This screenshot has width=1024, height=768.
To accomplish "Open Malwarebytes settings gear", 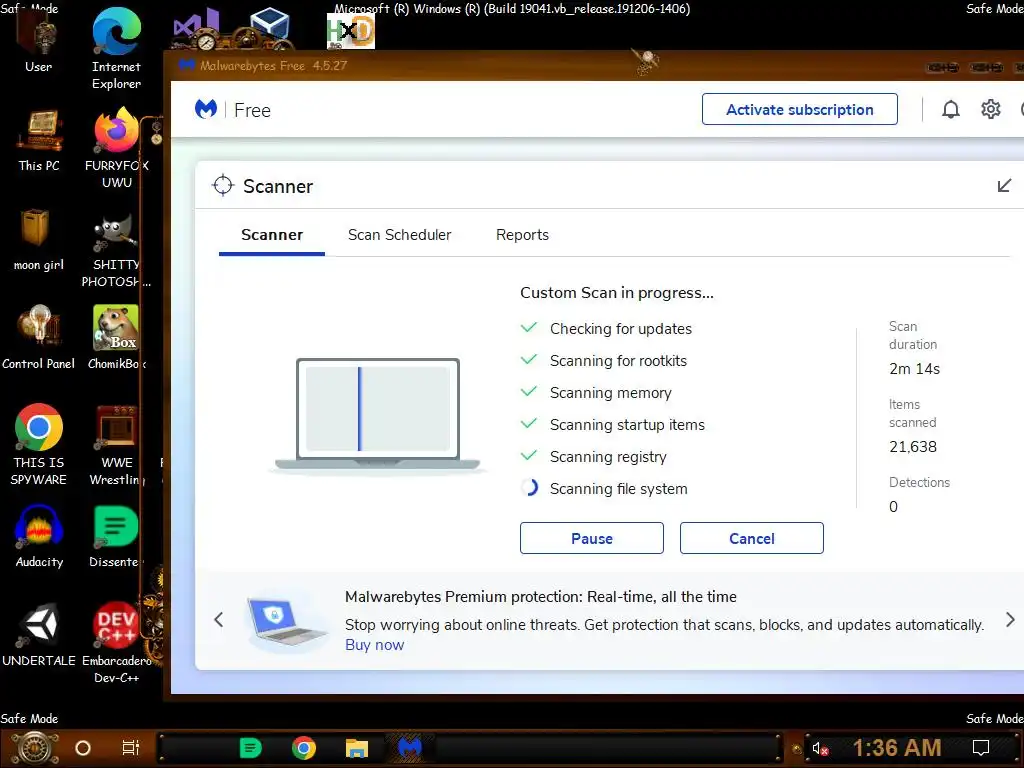I will click(991, 109).
